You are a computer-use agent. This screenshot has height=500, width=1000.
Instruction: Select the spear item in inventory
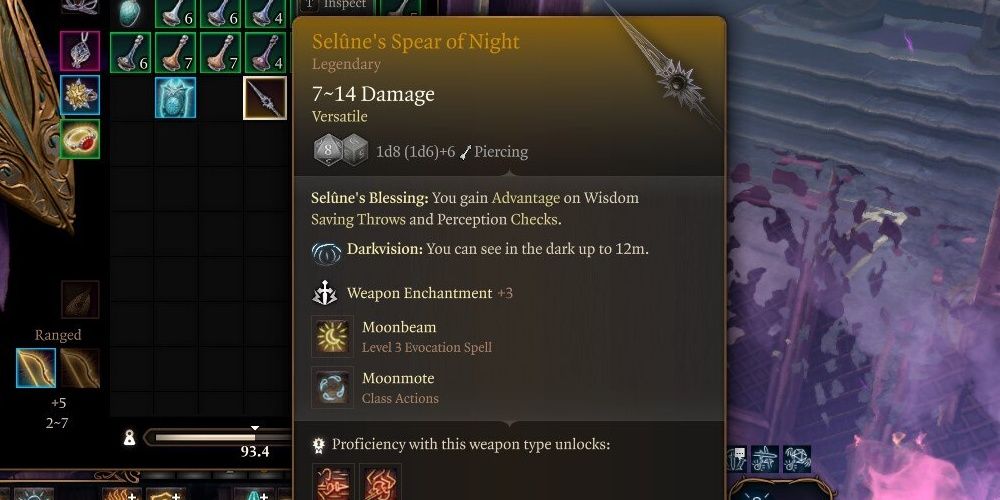pos(265,98)
